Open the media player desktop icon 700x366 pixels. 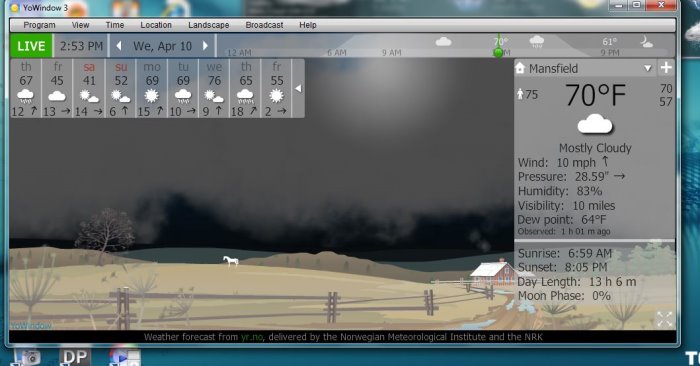tap(125, 357)
